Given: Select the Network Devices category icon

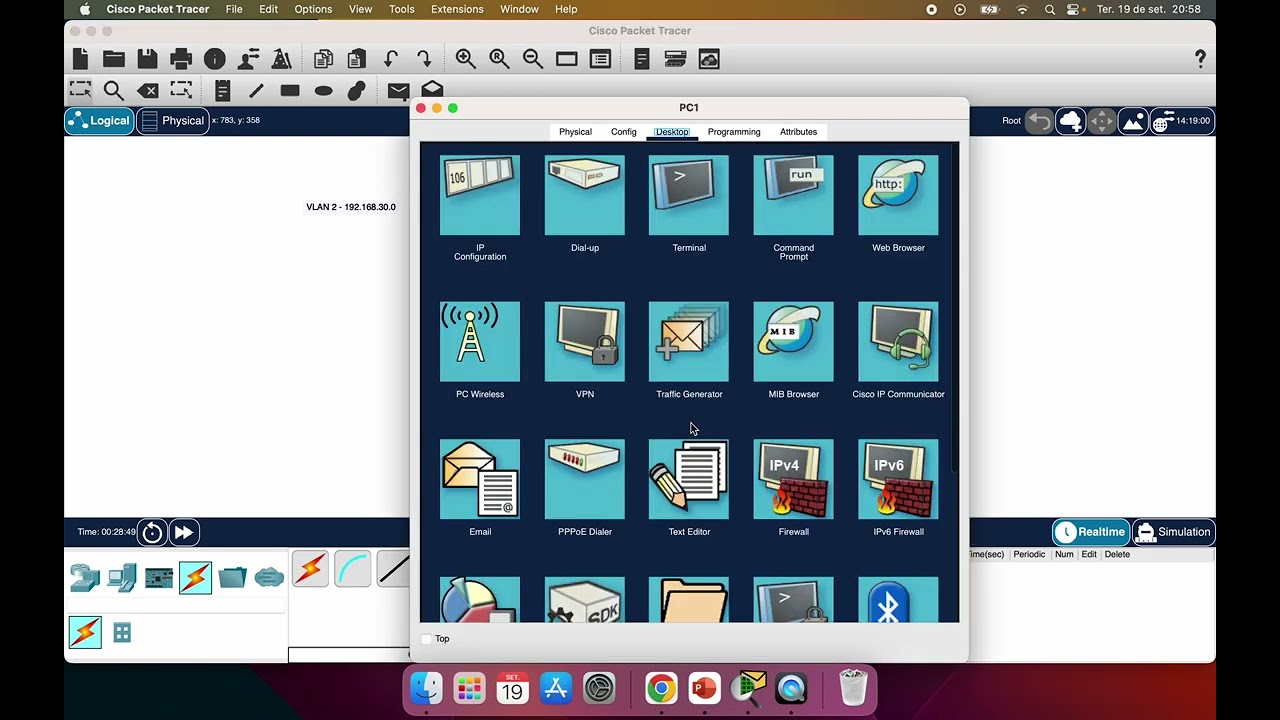Looking at the screenshot, I should pyautogui.click(x=85, y=577).
